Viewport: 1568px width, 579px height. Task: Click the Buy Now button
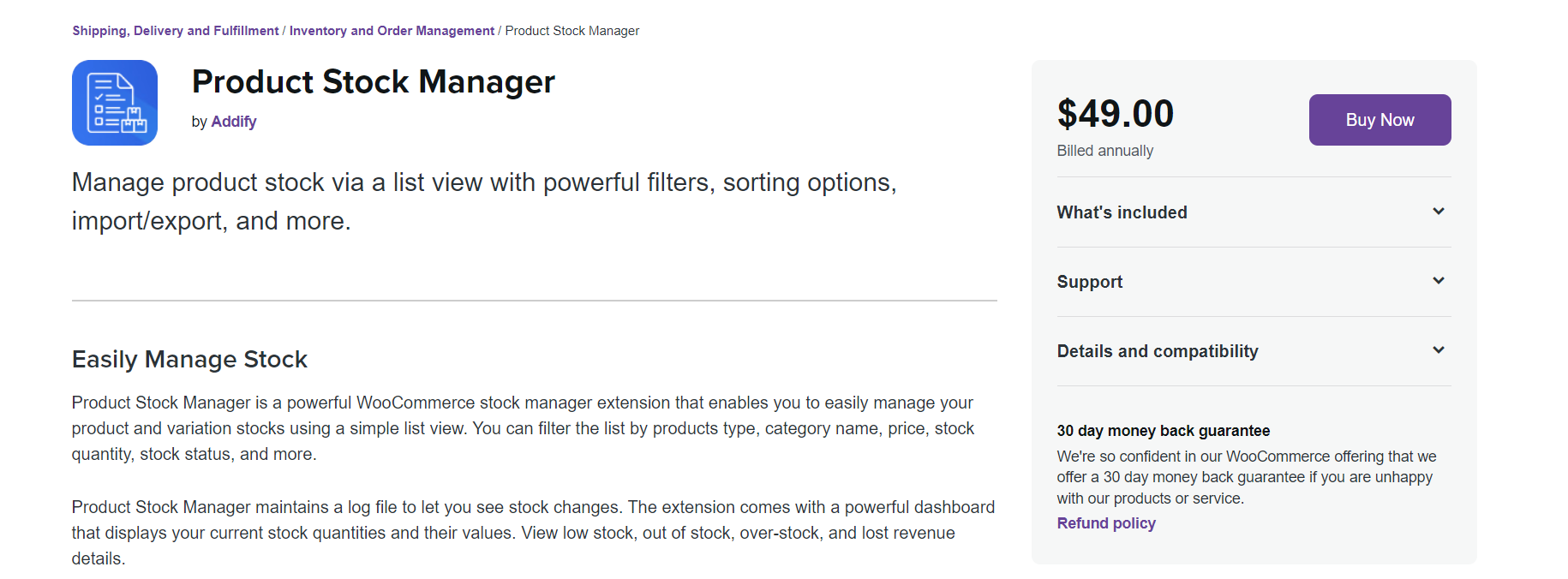pos(1379,120)
